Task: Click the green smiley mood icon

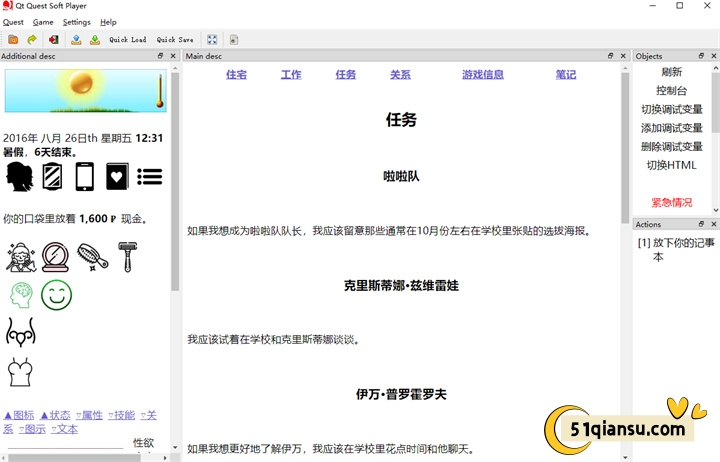Action: (x=56, y=295)
